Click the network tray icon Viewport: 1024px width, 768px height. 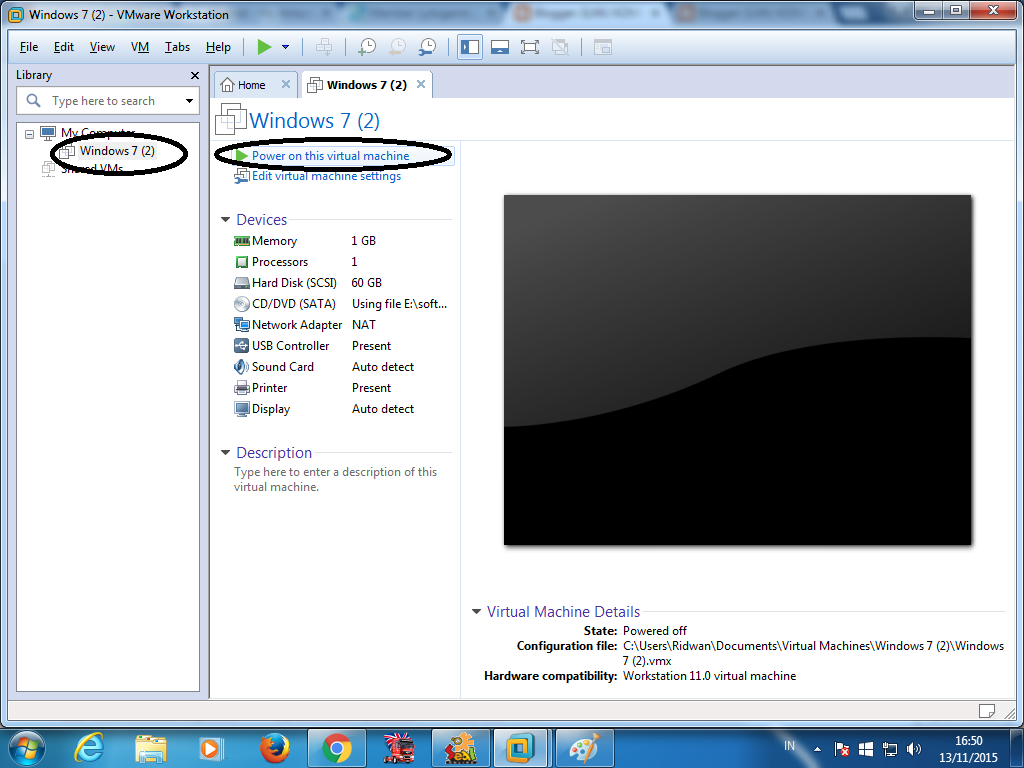tap(889, 749)
